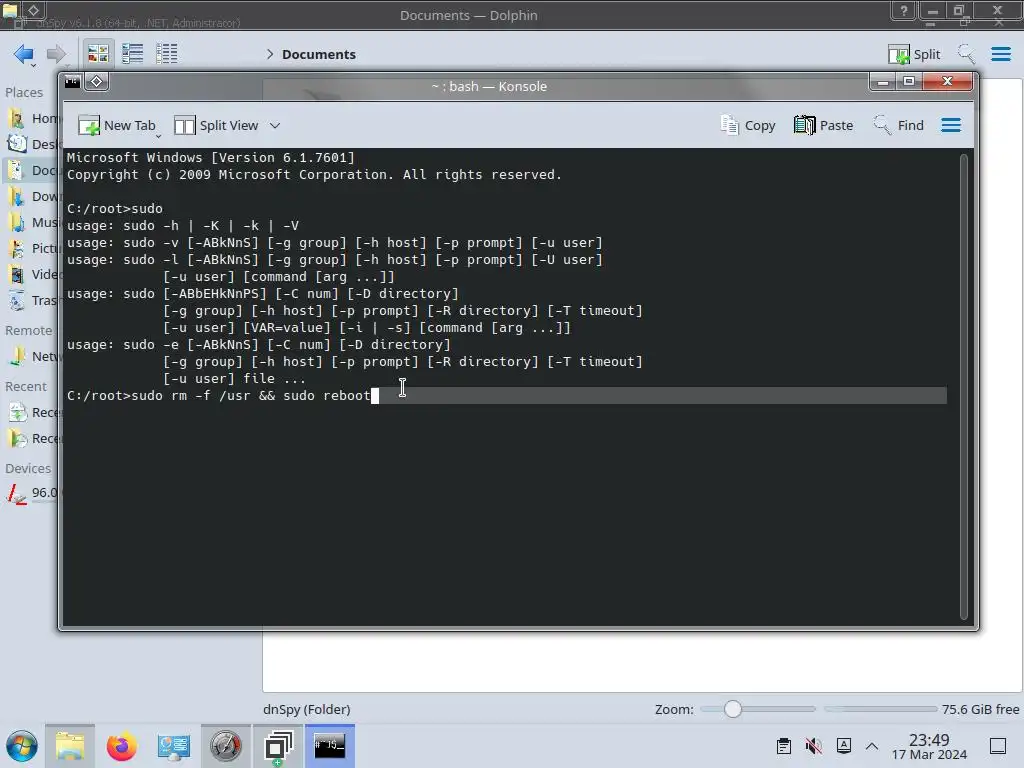Open a New Tab in Konsole

[x=116, y=125]
